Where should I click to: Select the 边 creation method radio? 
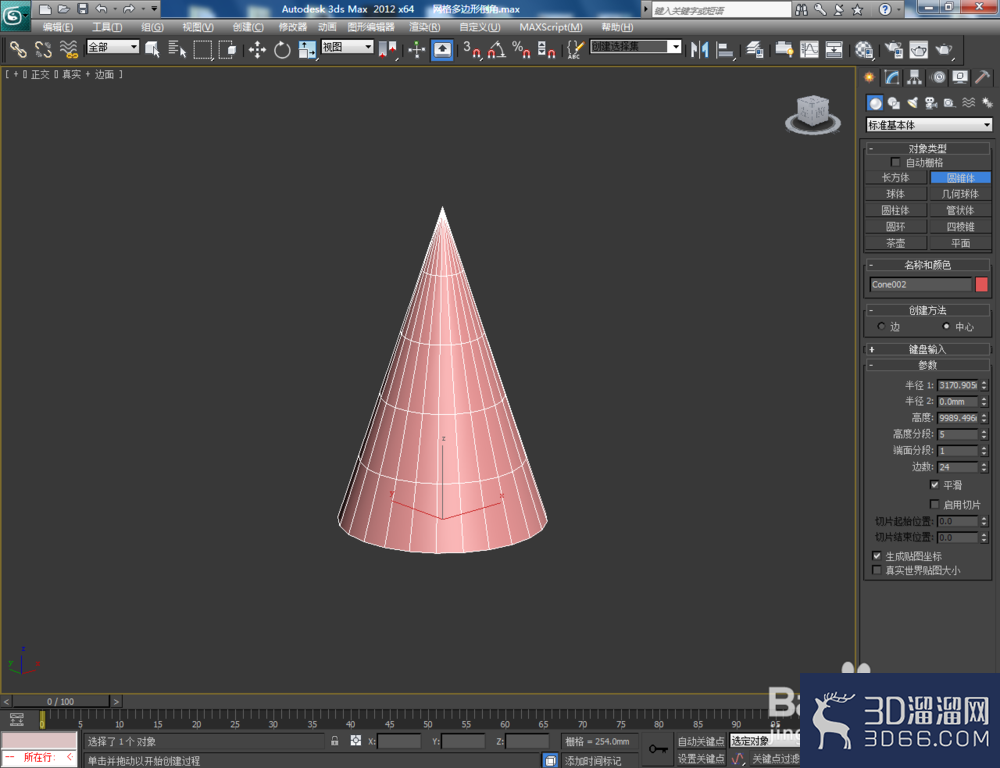(x=881, y=327)
